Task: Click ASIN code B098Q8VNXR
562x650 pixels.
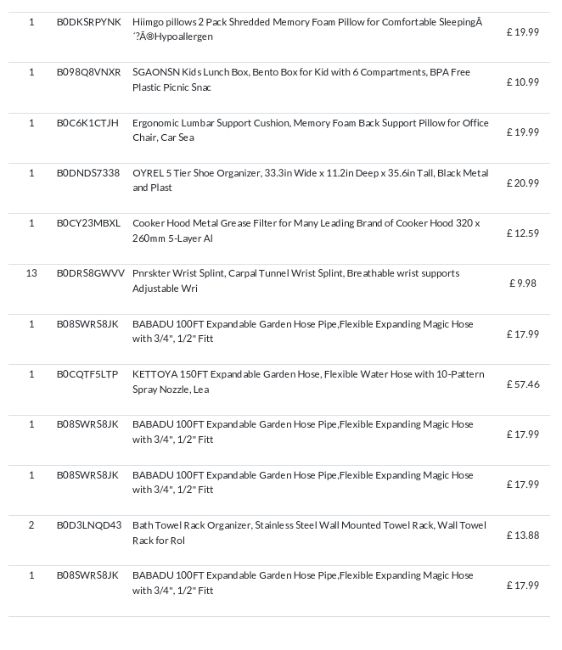Action: click(x=89, y=72)
